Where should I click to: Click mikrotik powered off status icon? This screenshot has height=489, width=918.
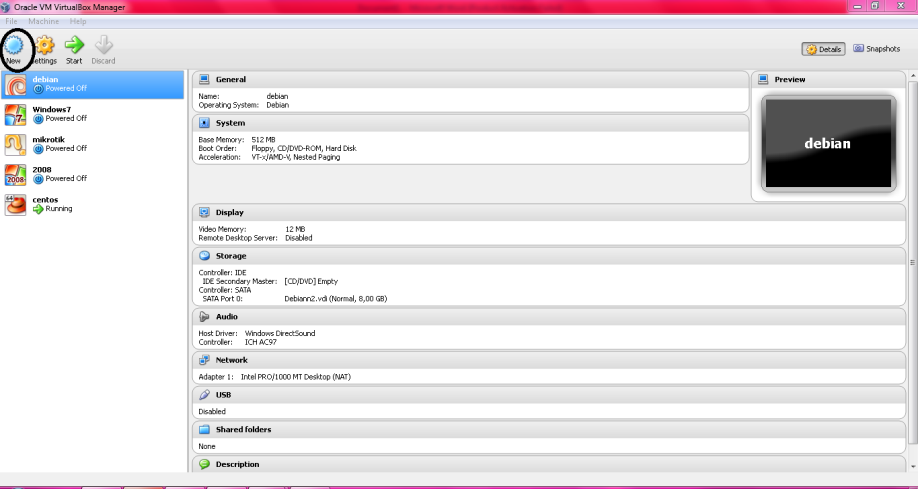coord(38,149)
